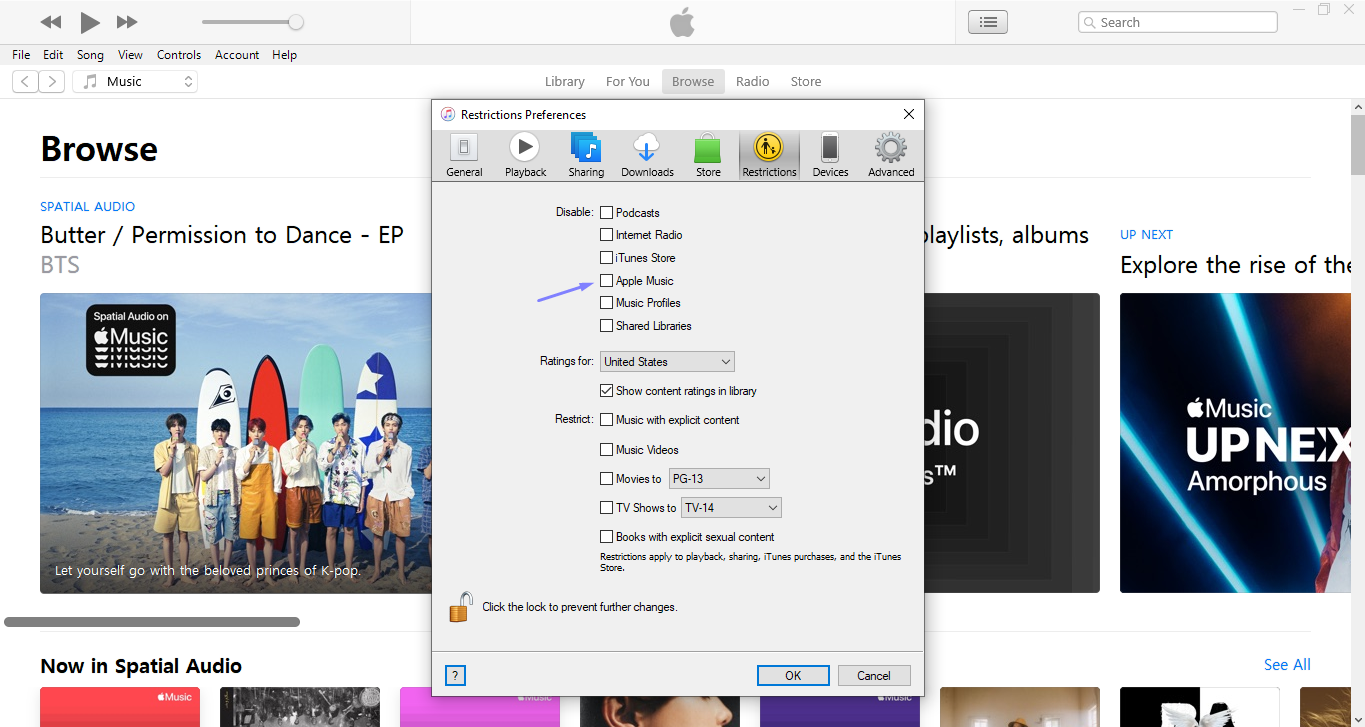Disable Internet Radio checkbox

pos(606,235)
